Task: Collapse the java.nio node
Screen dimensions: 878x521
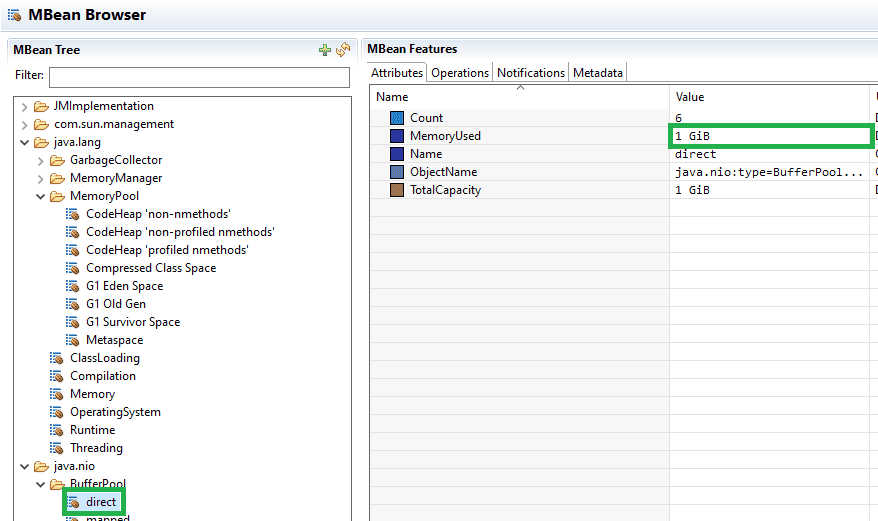Action: pos(24,466)
